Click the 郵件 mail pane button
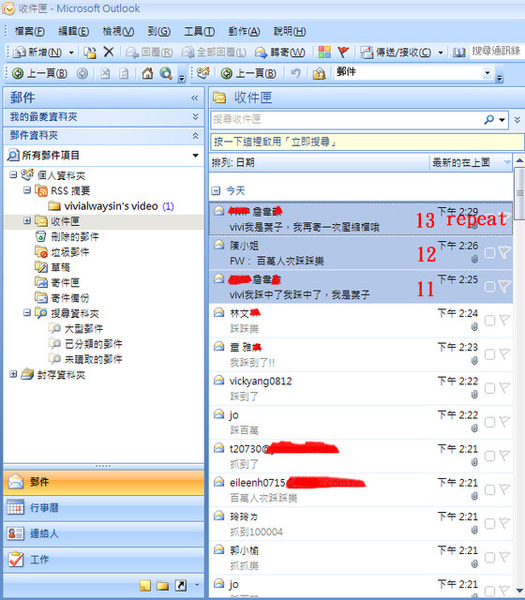This screenshot has height=600, width=525. (104, 482)
